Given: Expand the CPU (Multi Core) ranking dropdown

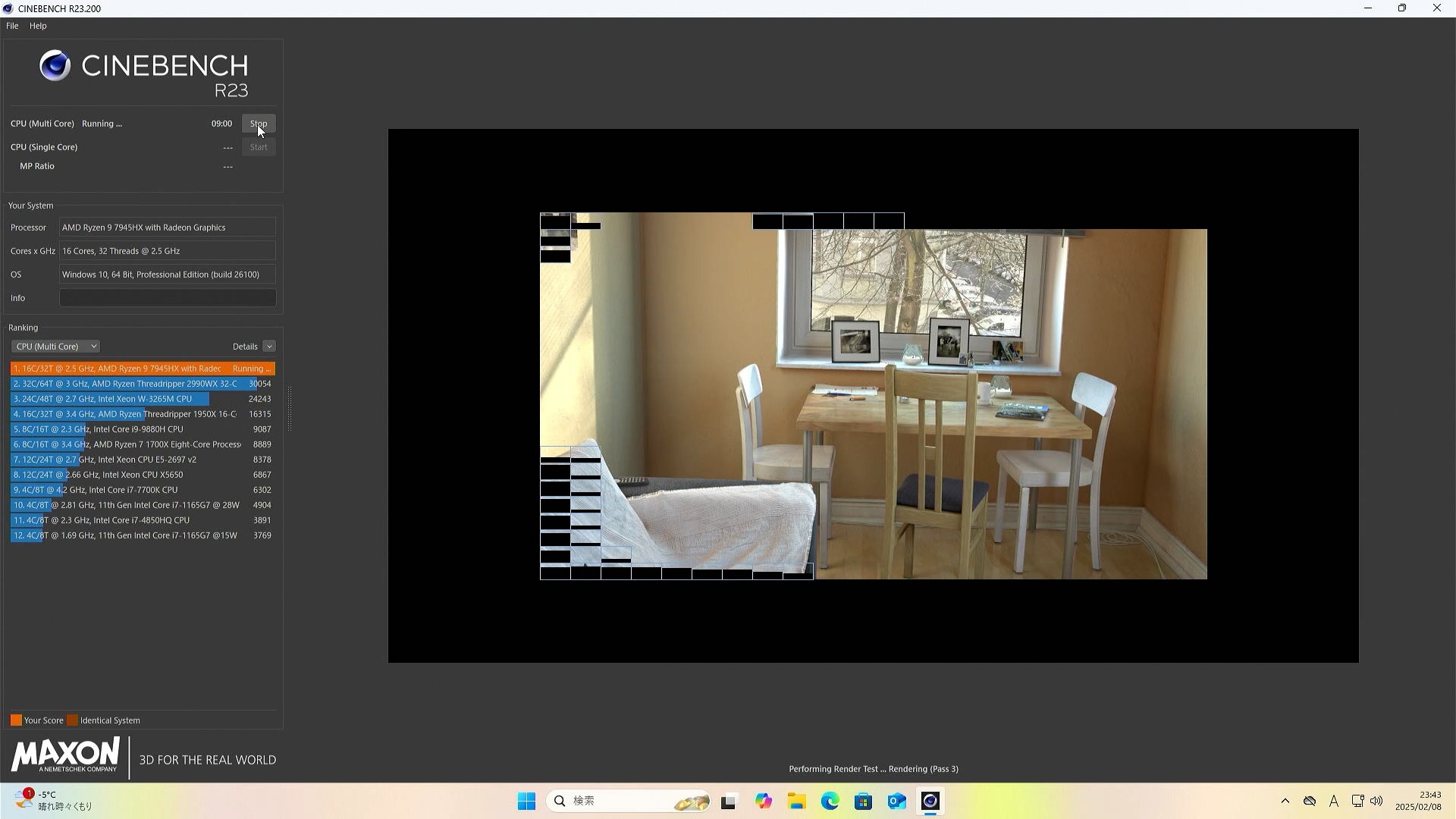Looking at the screenshot, I should [55, 347].
